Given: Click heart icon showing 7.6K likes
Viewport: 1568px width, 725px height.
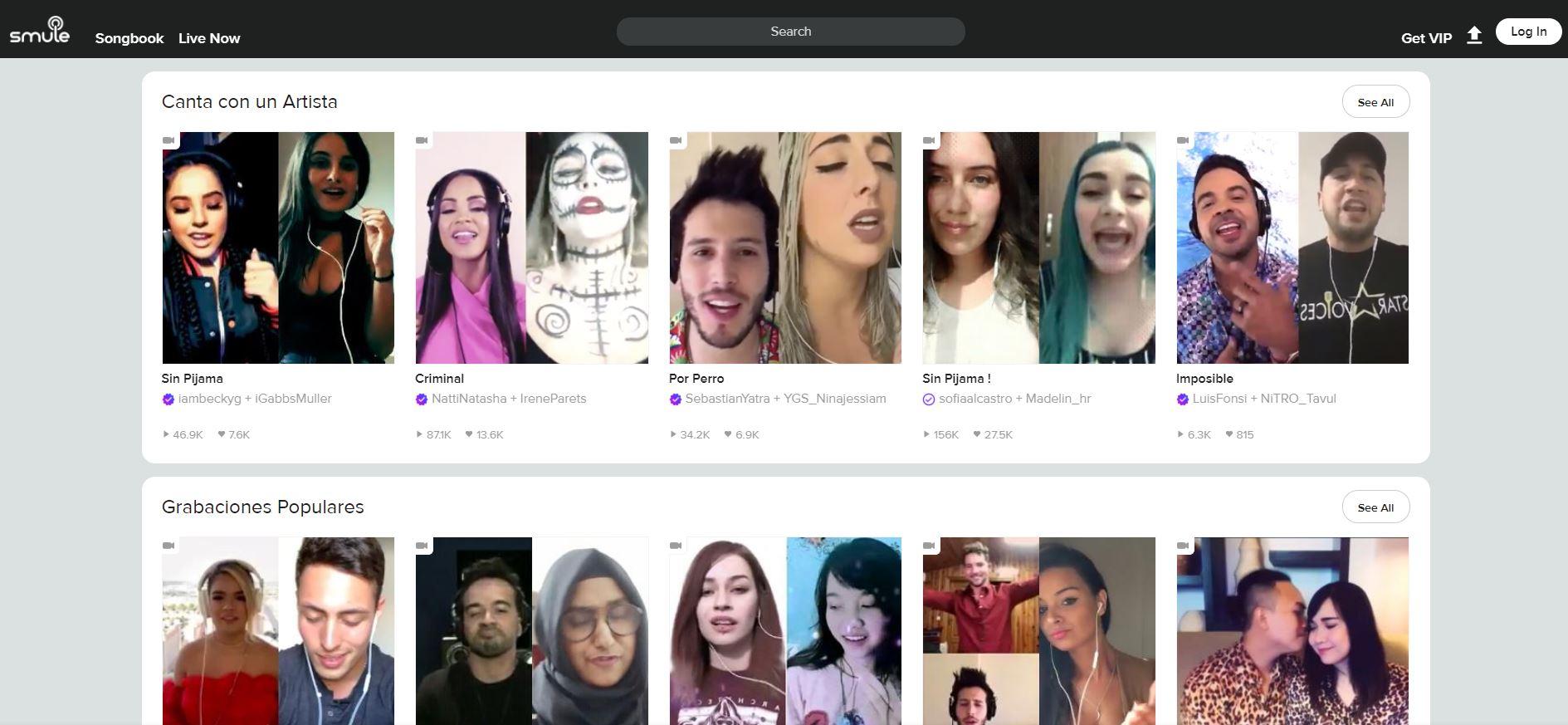Looking at the screenshot, I should [222, 434].
